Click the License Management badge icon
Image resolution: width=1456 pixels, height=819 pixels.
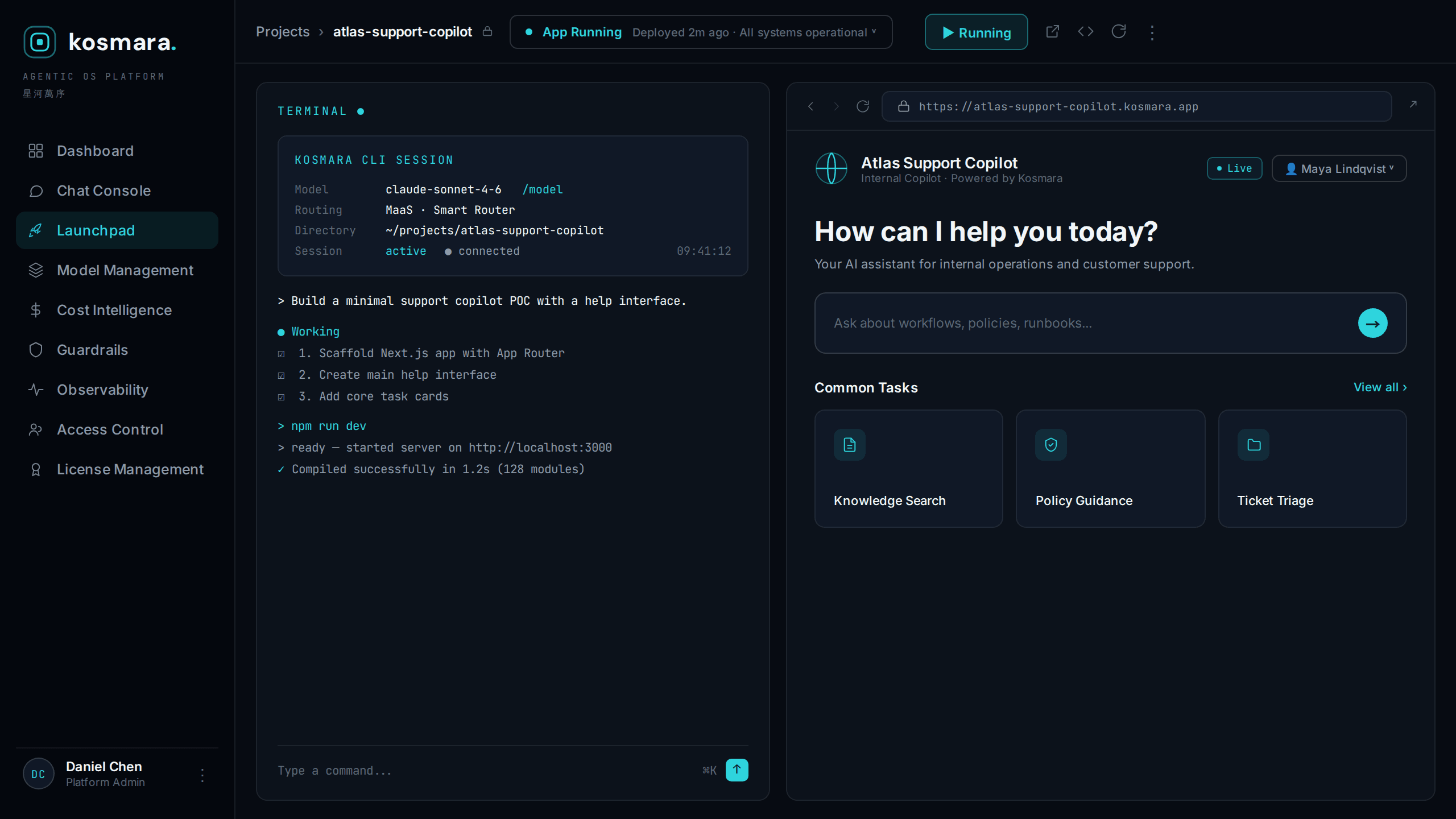point(36,469)
